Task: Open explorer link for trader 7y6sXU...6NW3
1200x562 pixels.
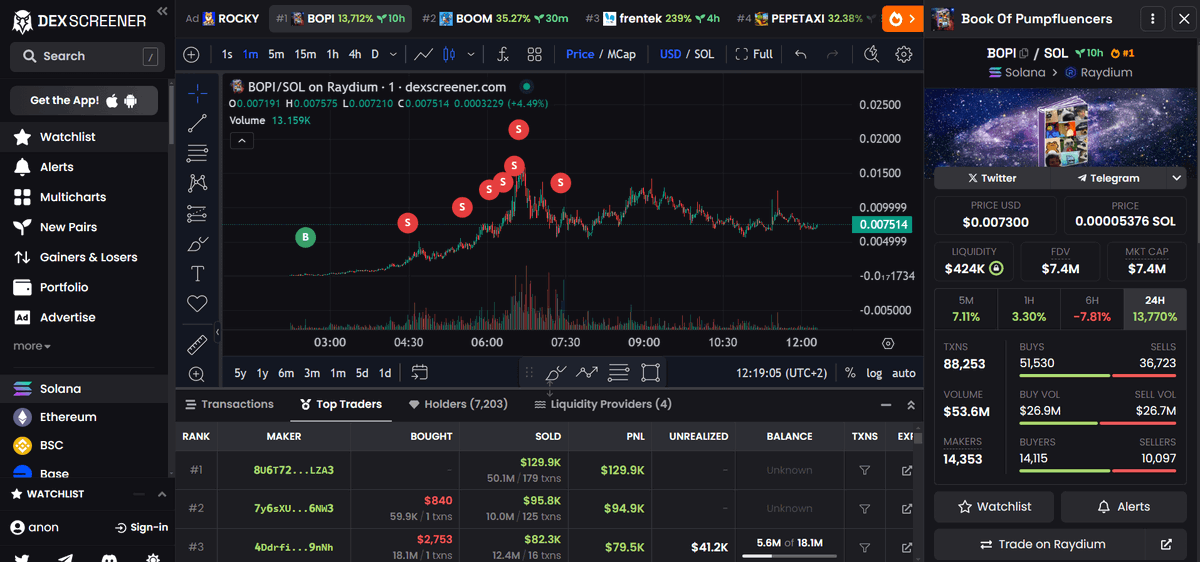Action: coord(907,508)
